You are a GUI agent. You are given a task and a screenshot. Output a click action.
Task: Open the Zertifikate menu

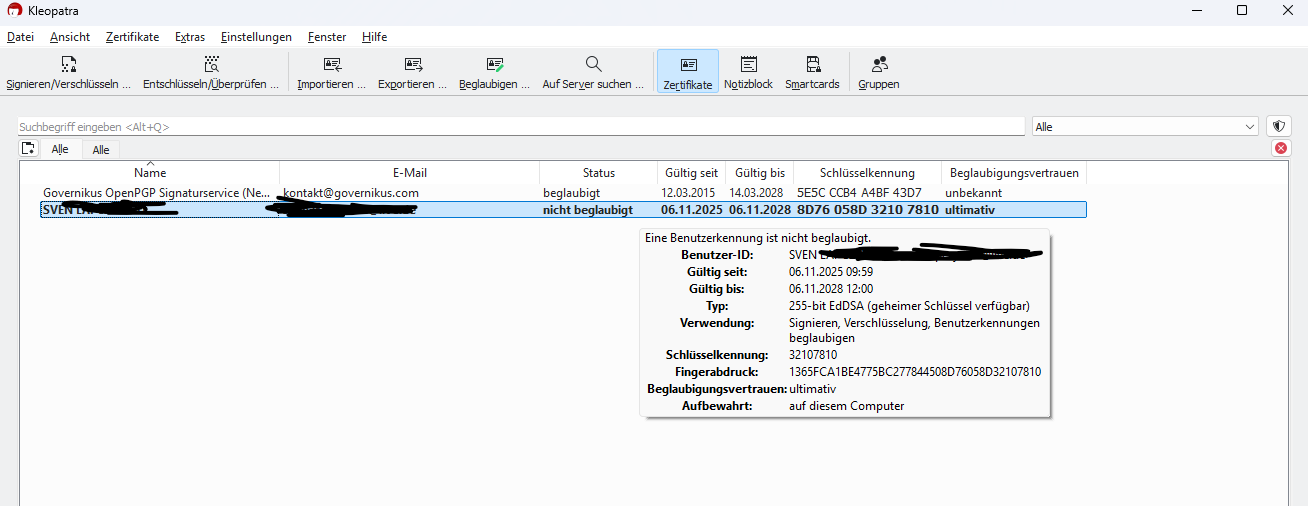pos(132,37)
